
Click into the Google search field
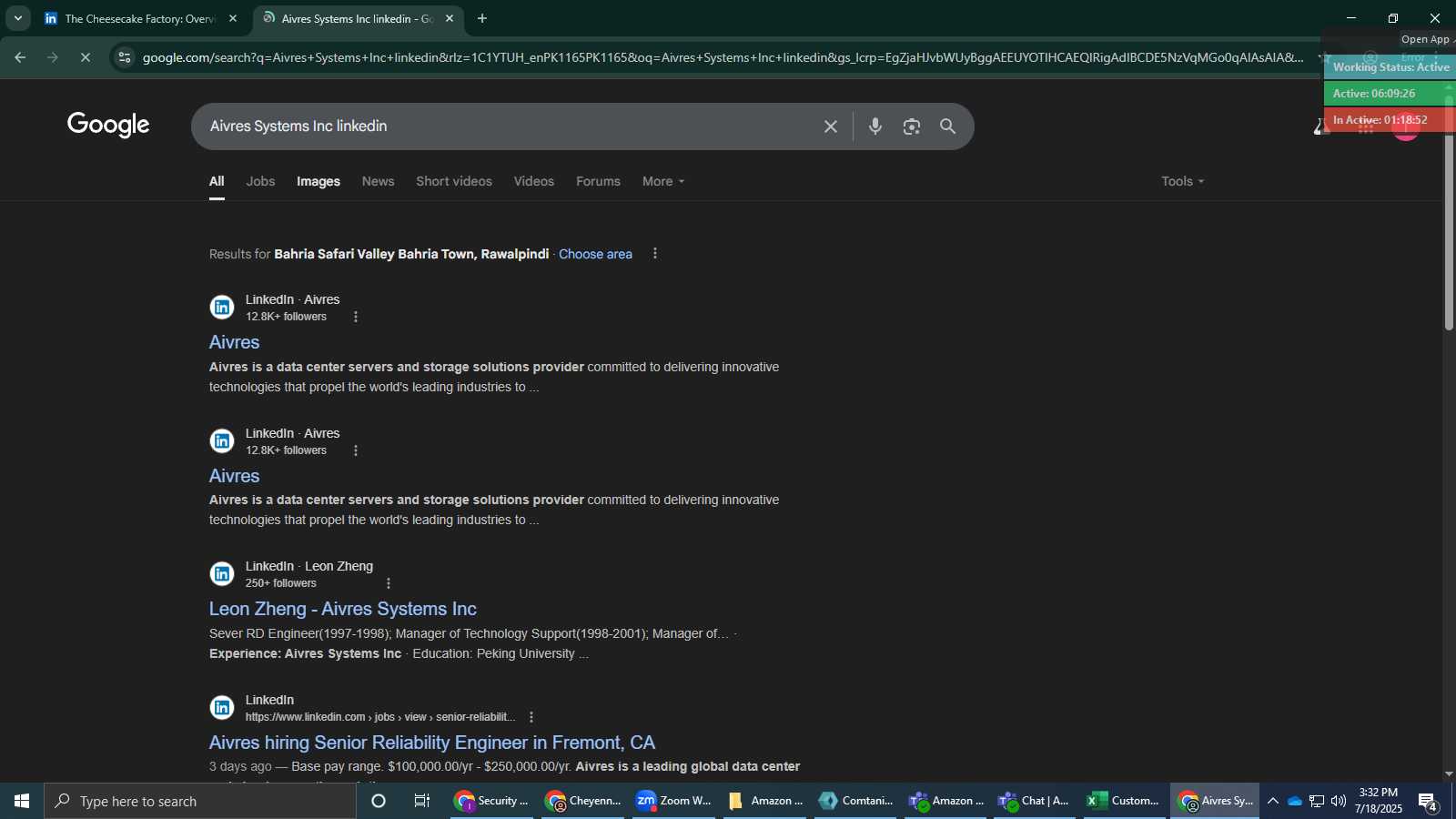tap(510, 126)
